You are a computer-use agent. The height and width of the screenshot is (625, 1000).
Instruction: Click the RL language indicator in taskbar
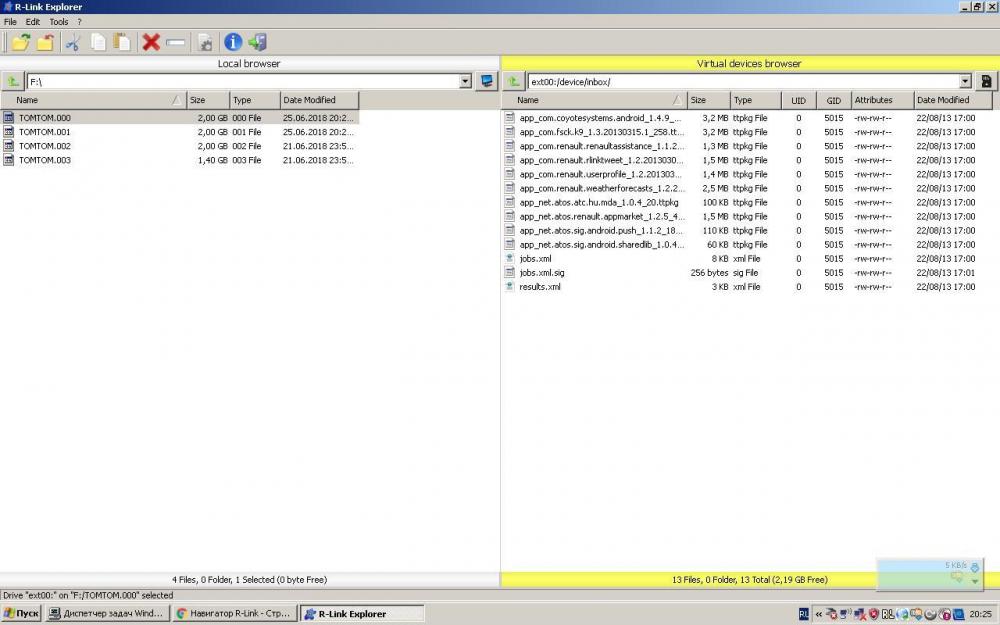pos(804,614)
